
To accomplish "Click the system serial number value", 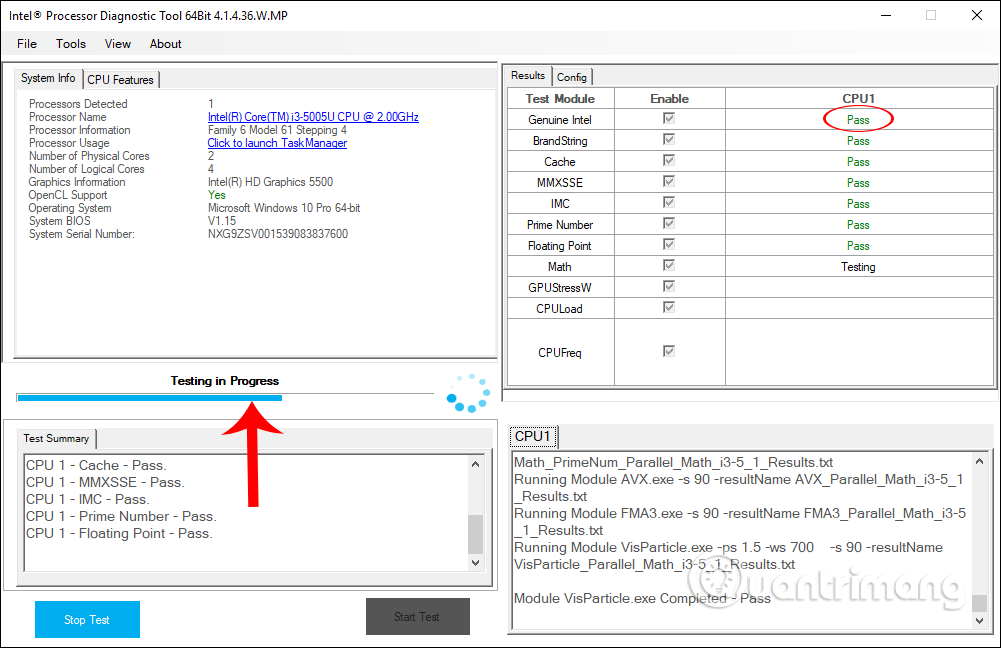I will (278, 234).
